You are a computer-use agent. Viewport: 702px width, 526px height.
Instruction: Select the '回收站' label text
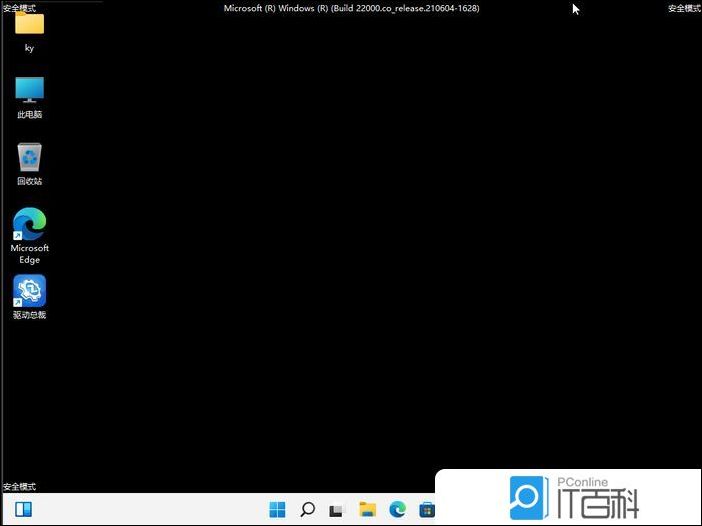pyautogui.click(x=30, y=181)
